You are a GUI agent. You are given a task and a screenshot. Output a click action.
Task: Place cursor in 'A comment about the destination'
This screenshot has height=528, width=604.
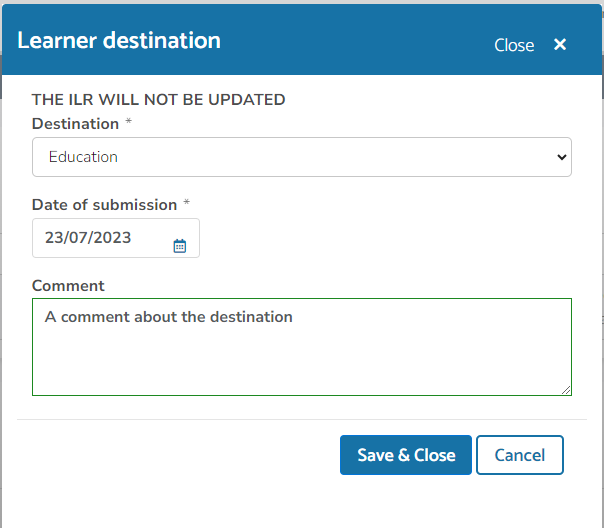pyautogui.click(x=168, y=317)
